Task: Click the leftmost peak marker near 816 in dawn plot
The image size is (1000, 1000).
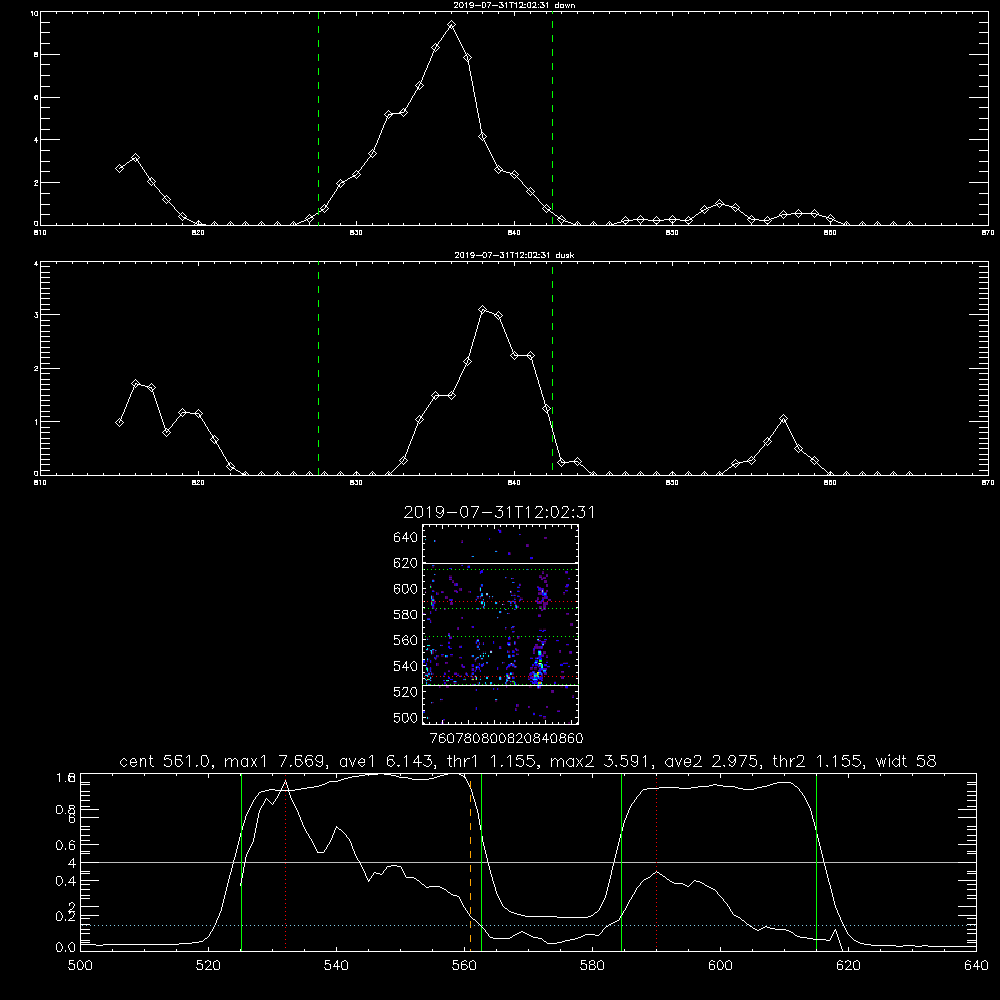Action: (135, 158)
